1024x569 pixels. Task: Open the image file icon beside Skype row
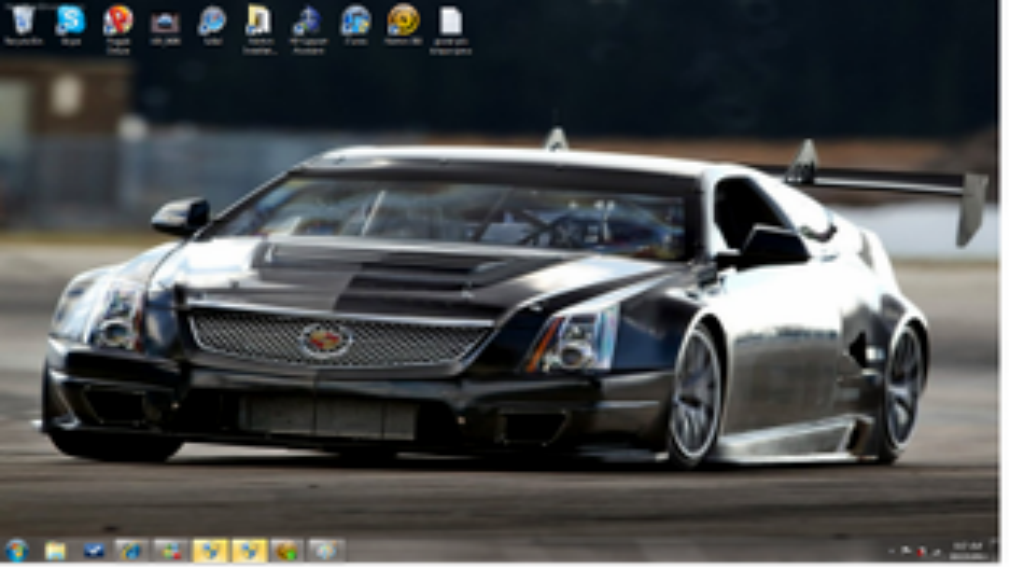coord(165,26)
